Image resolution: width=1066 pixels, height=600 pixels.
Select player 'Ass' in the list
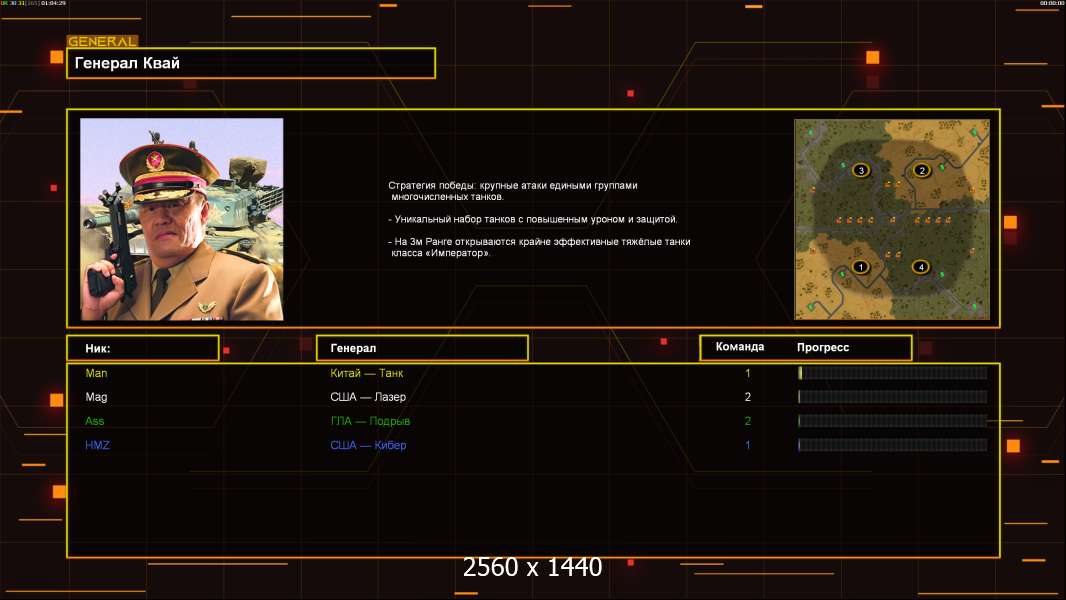[x=95, y=421]
